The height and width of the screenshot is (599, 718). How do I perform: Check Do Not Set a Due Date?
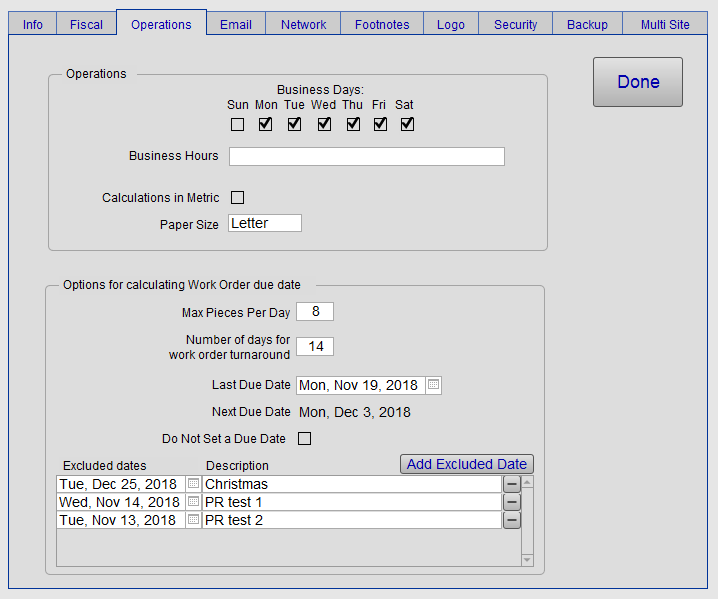point(305,438)
